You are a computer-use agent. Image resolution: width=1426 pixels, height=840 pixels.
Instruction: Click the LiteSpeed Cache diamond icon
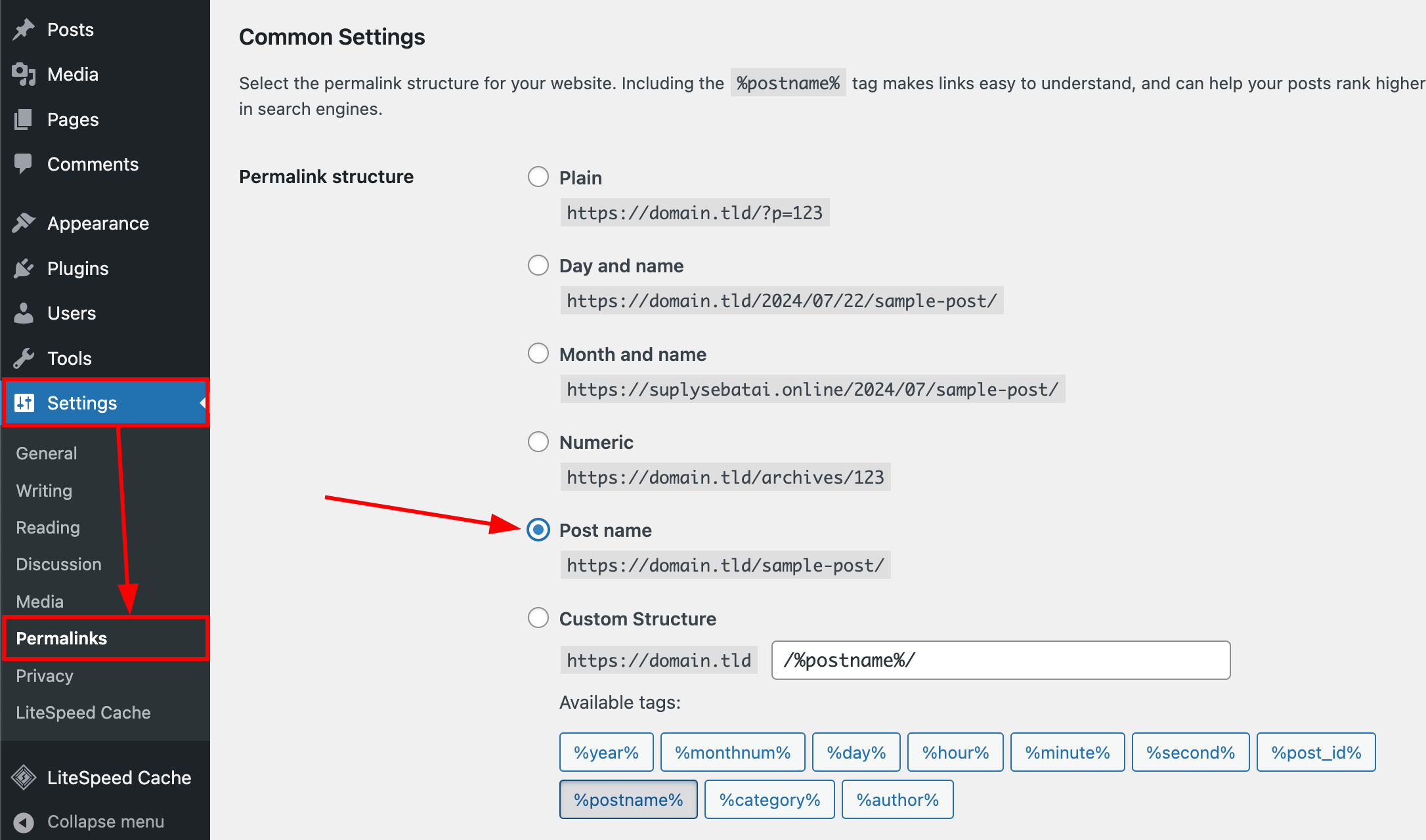[x=24, y=778]
